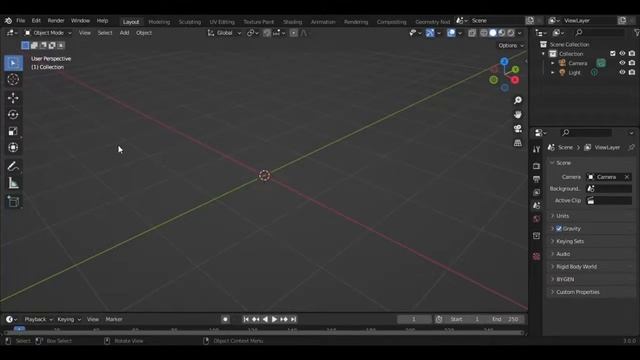Toggle viewport overlays
Image resolution: width=640 pixels, height=360 pixels.
coord(451,33)
